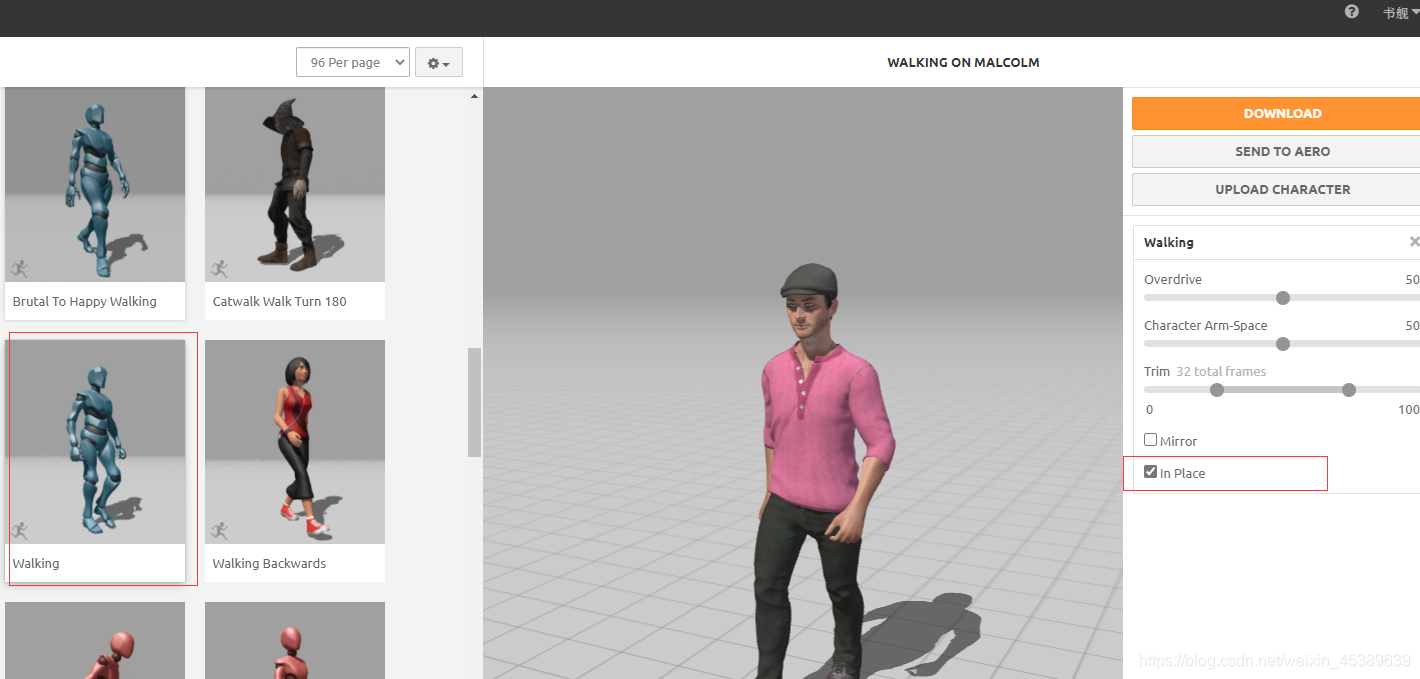Select Catwalk Walk Turn 180 thumbnail
This screenshot has height=679, width=1420.
(295, 184)
